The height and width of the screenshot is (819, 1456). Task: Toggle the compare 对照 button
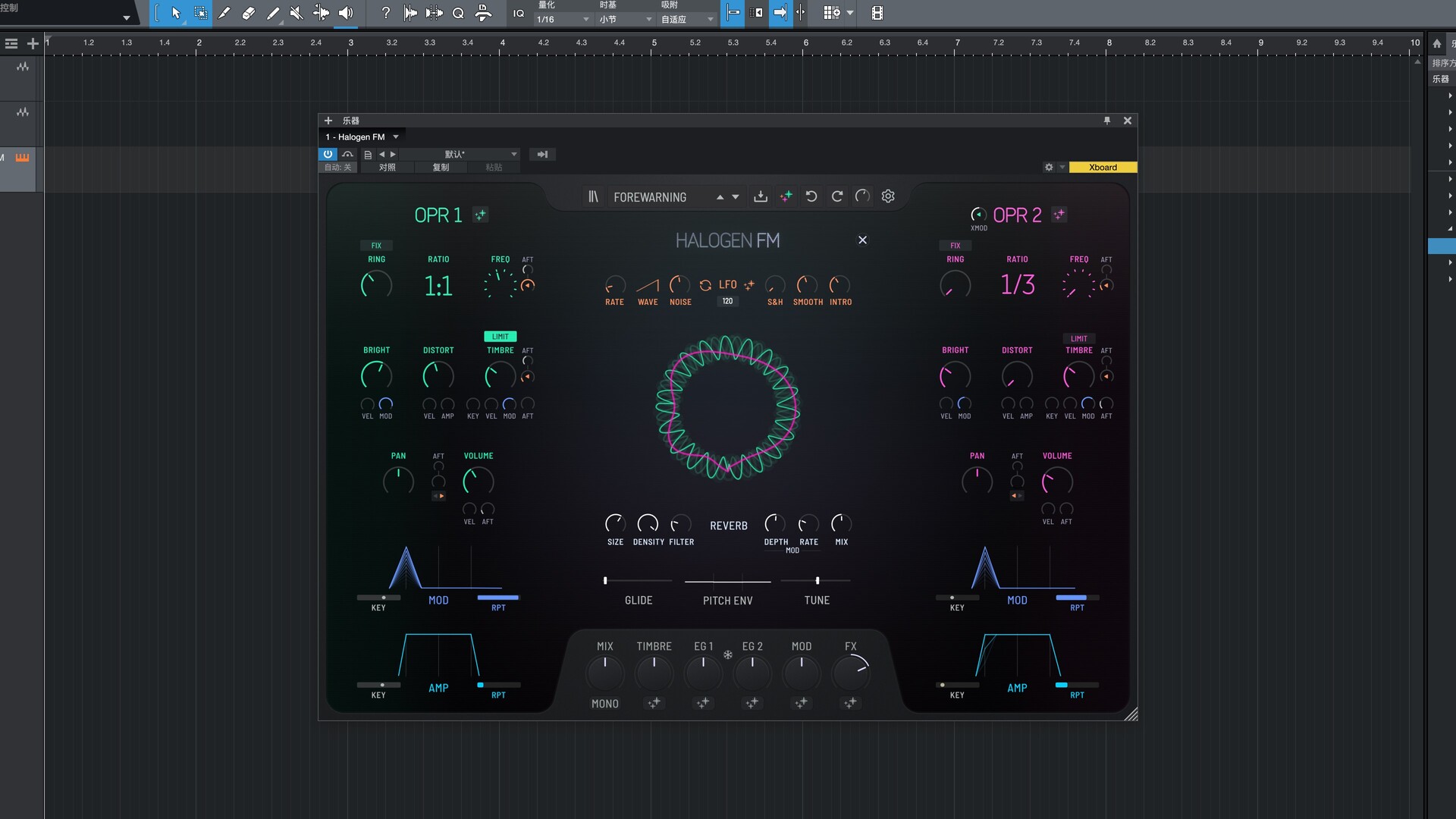coord(388,167)
